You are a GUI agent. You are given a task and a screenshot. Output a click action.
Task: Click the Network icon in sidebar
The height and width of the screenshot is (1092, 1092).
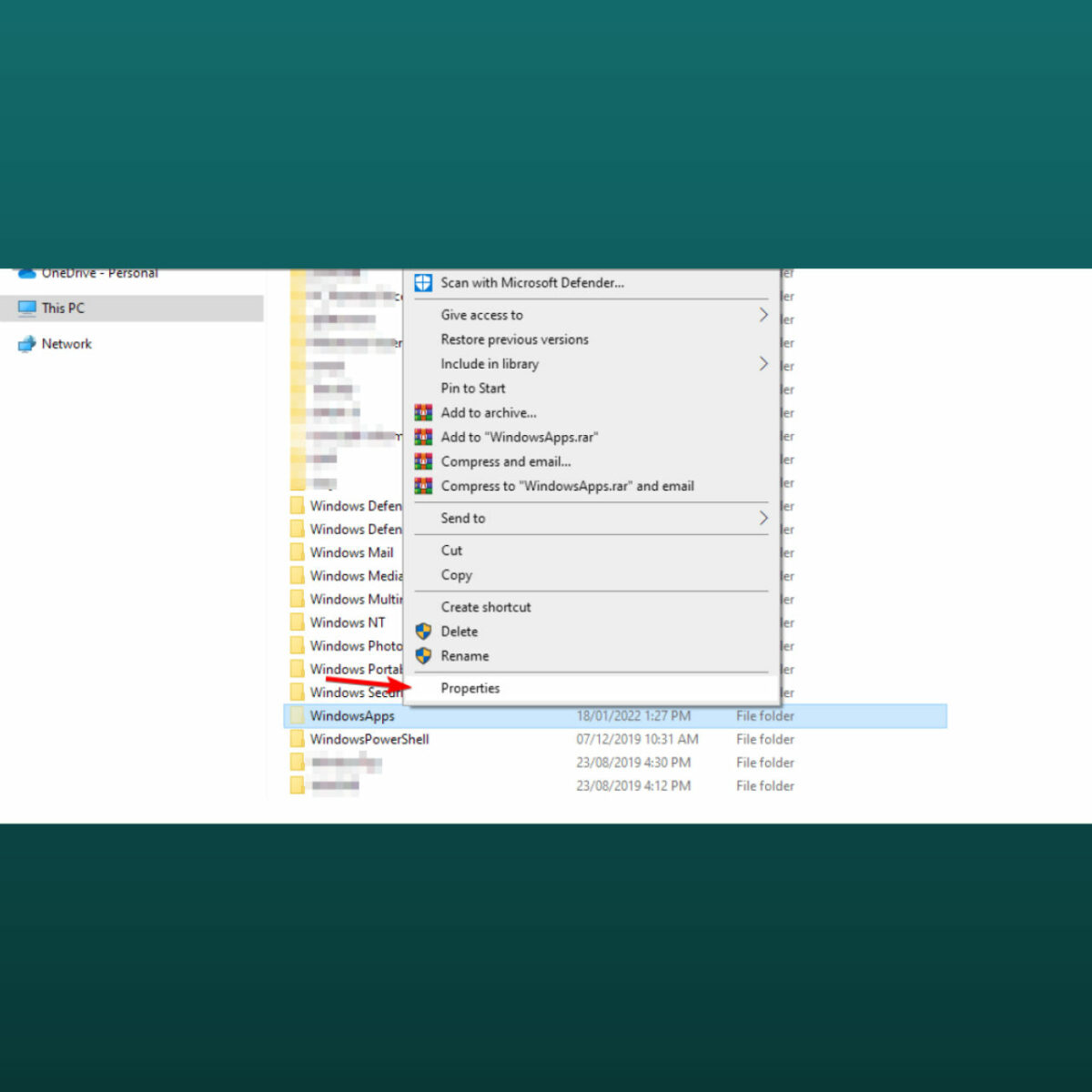point(27,344)
